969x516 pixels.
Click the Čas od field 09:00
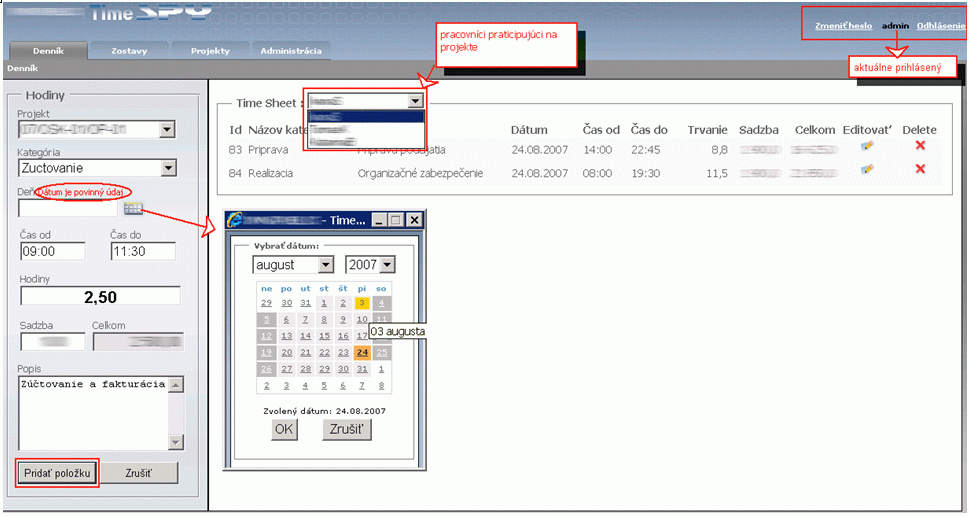tap(53, 252)
